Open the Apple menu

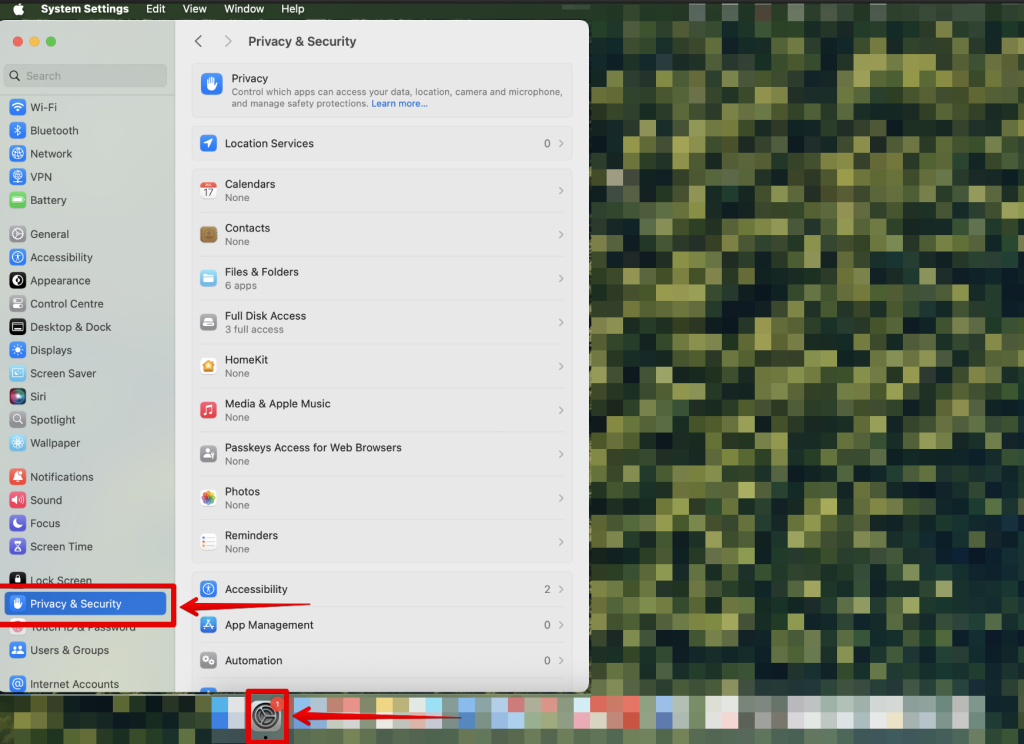point(18,8)
